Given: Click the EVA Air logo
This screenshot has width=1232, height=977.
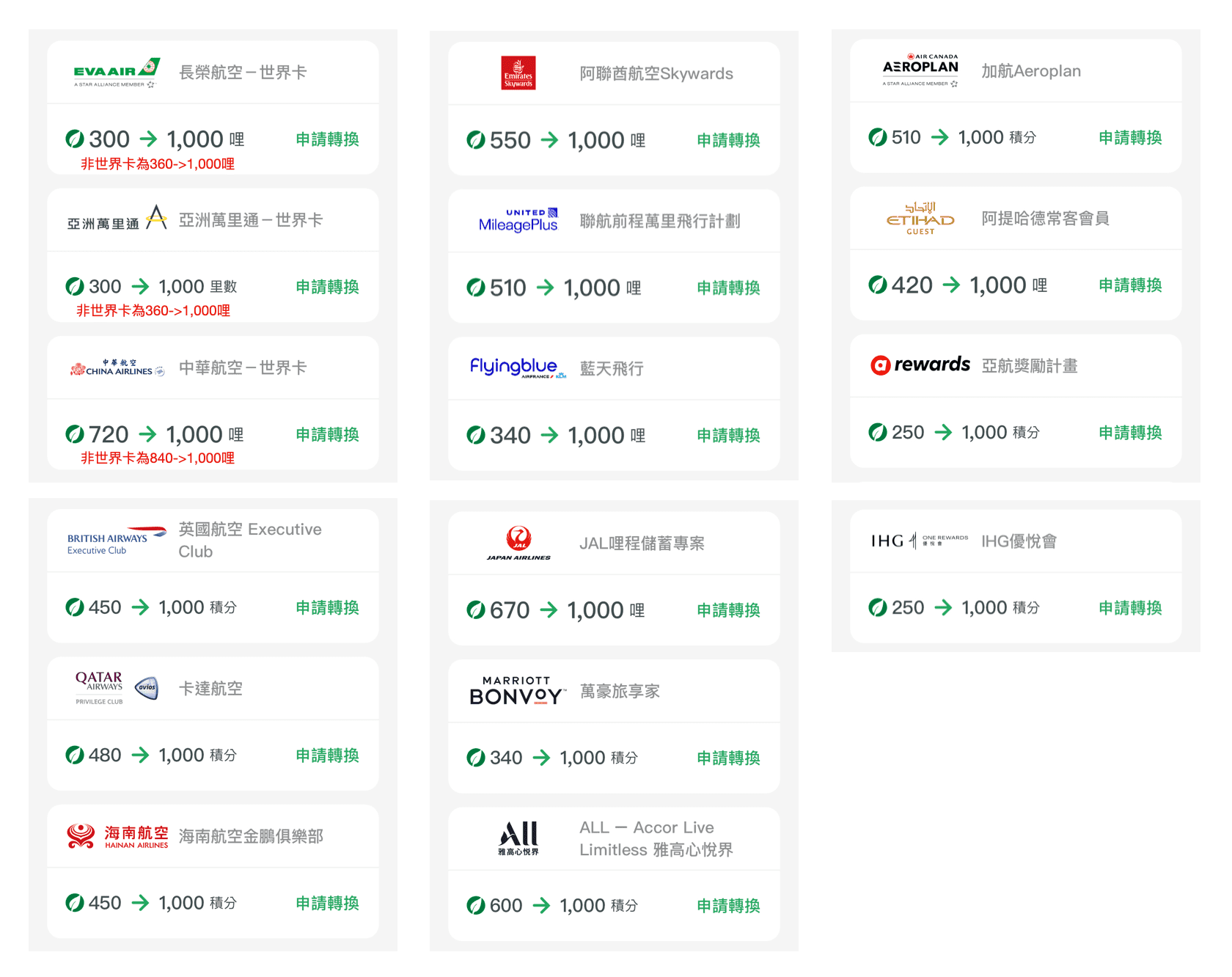Looking at the screenshot, I should (x=117, y=73).
